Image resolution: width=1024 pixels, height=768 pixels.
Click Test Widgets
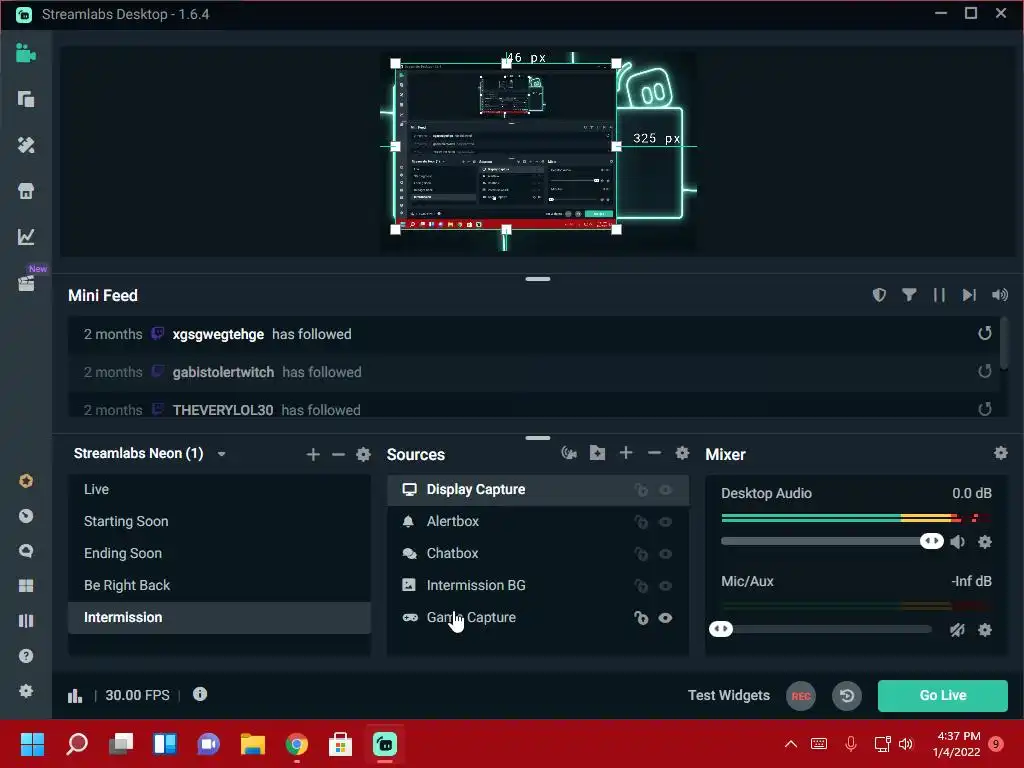click(728, 696)
